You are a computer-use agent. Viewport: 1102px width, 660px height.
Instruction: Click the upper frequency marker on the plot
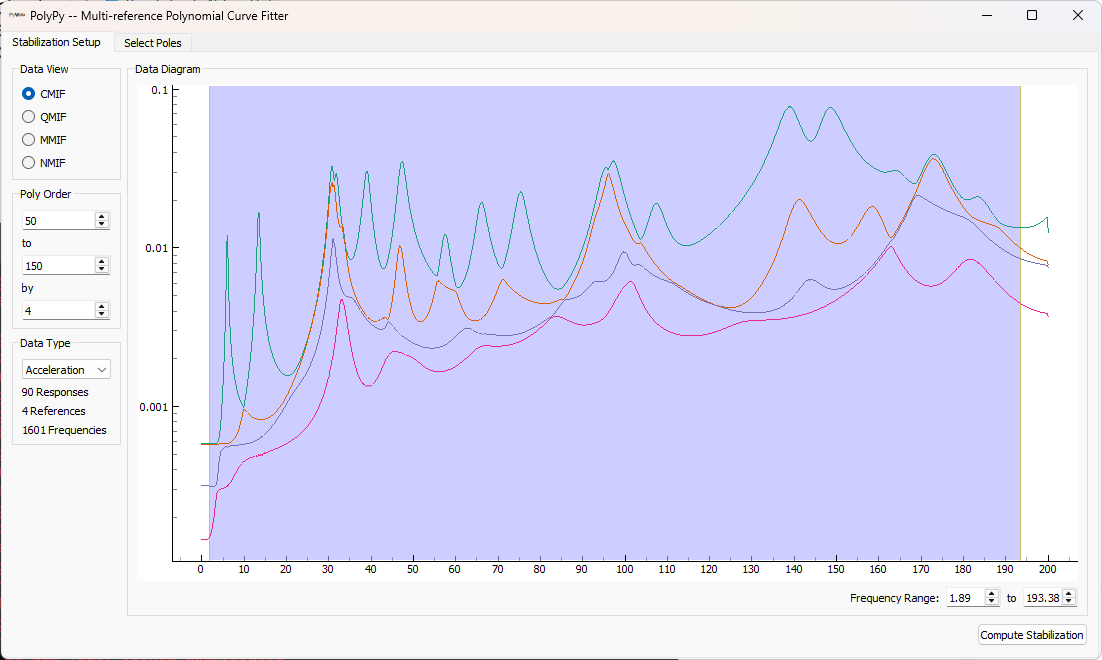[1019, 320]
